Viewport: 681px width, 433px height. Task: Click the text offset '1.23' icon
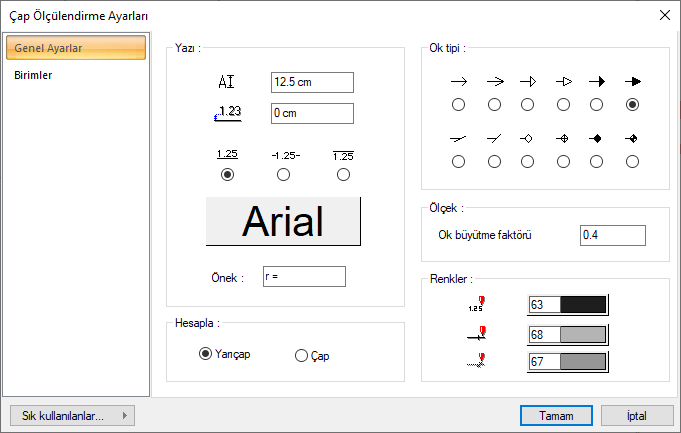227,113
